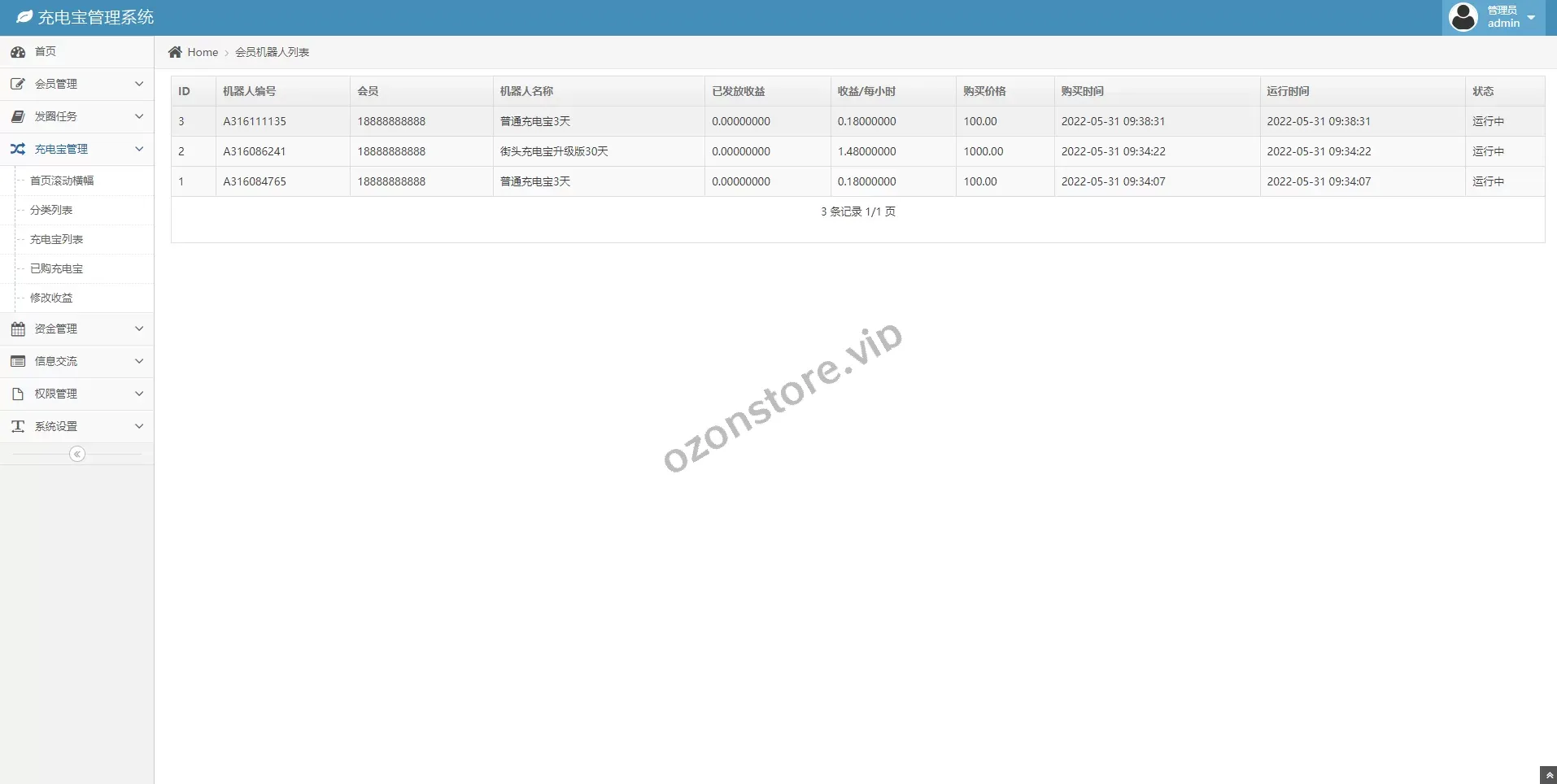Click the text icon beside 系统设置
This screenshot has height=784, width=1557.
click(x=18, y=426)
